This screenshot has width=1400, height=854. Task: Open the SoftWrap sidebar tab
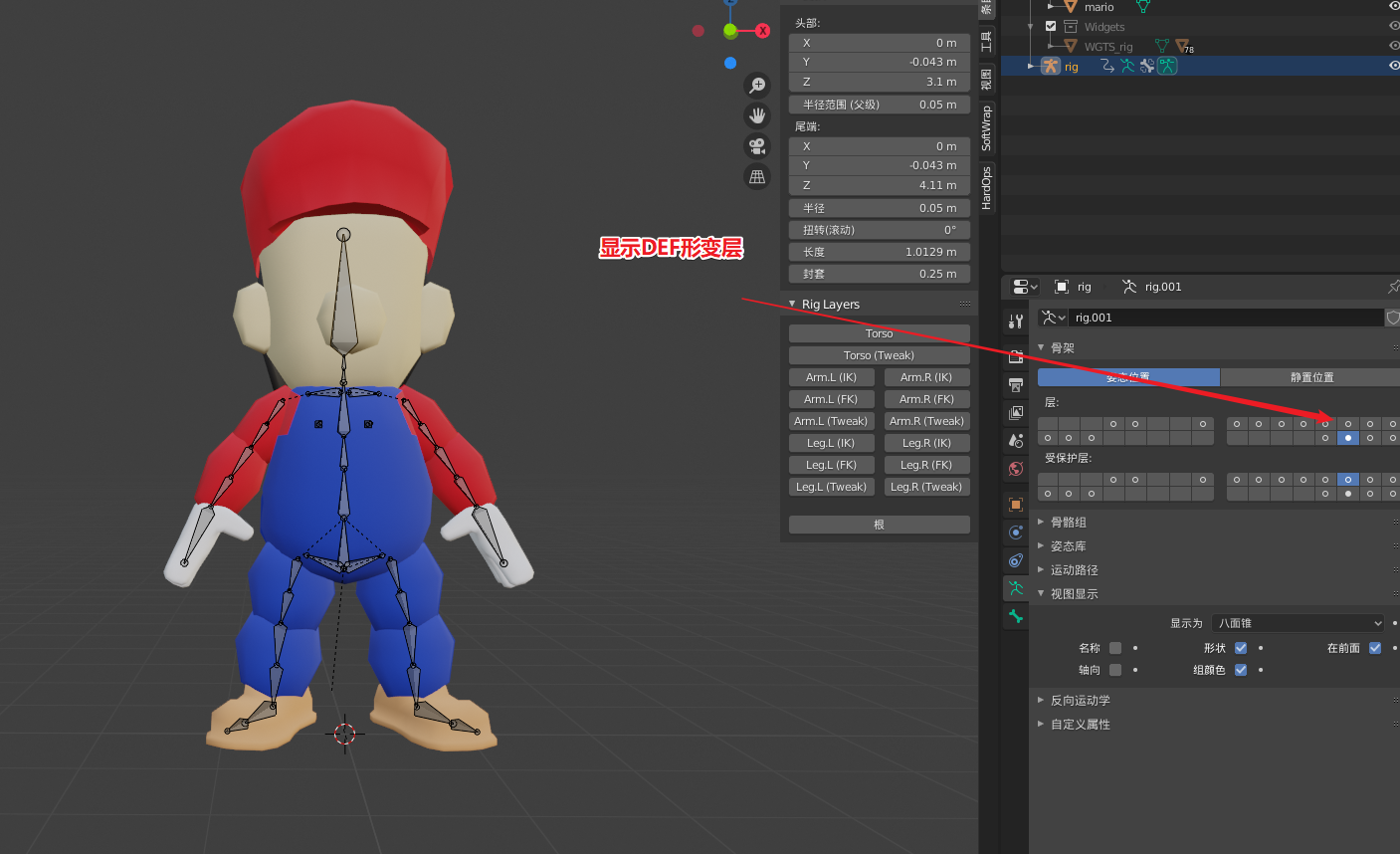986,128
